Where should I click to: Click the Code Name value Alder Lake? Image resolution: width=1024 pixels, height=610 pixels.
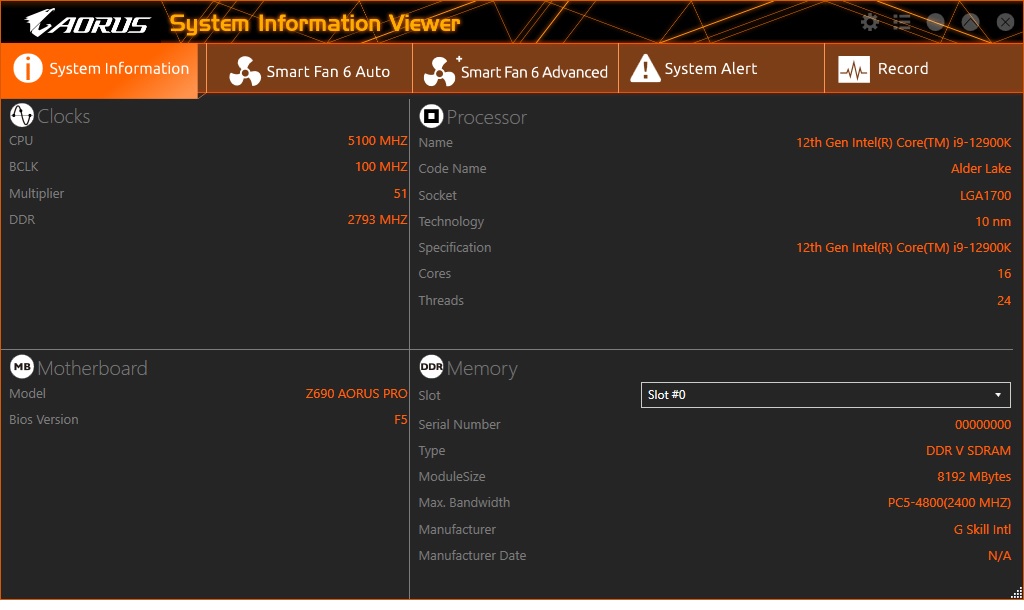click(981, 169)
